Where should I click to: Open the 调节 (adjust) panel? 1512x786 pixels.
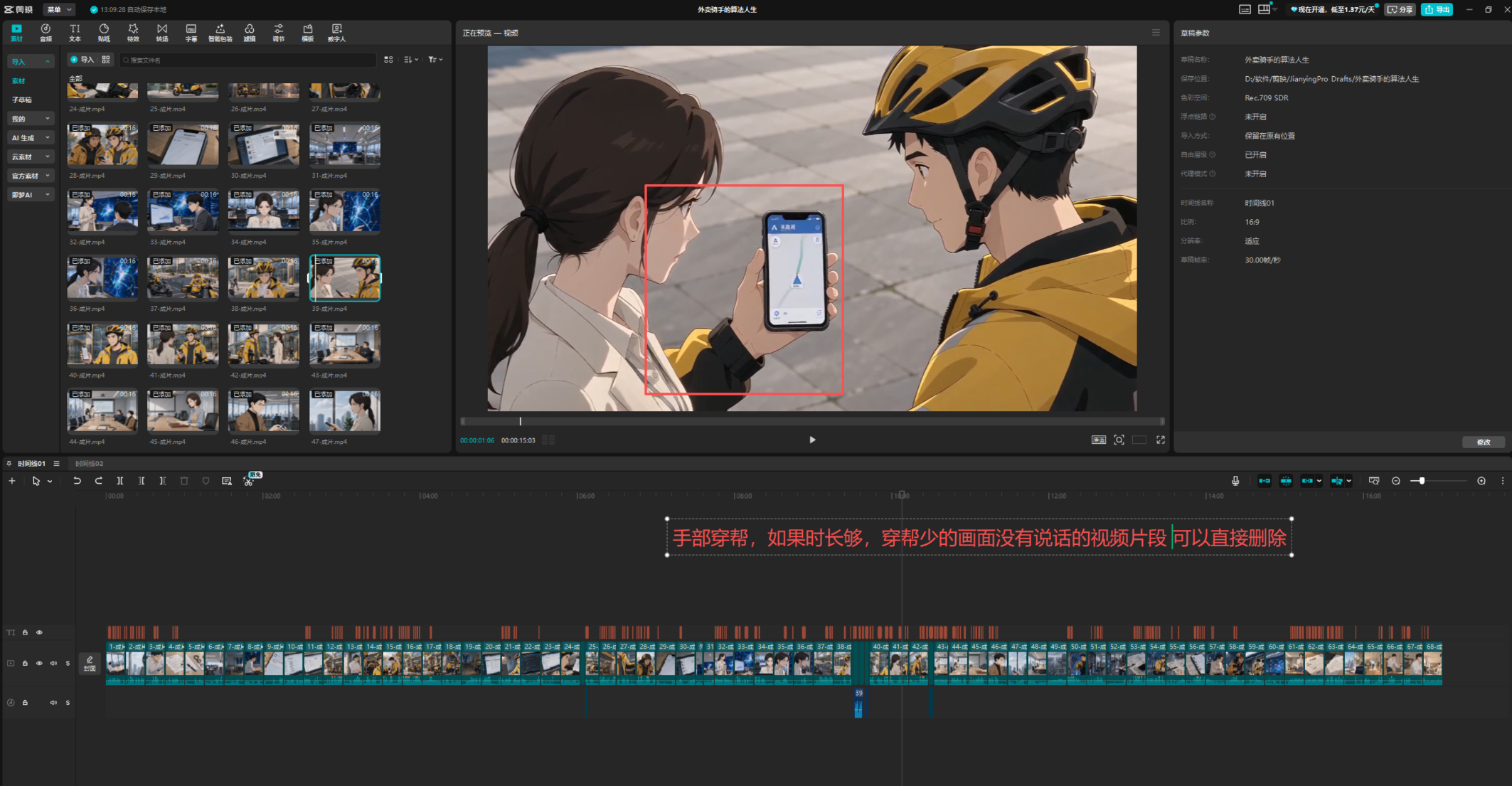tap(279, 33)
